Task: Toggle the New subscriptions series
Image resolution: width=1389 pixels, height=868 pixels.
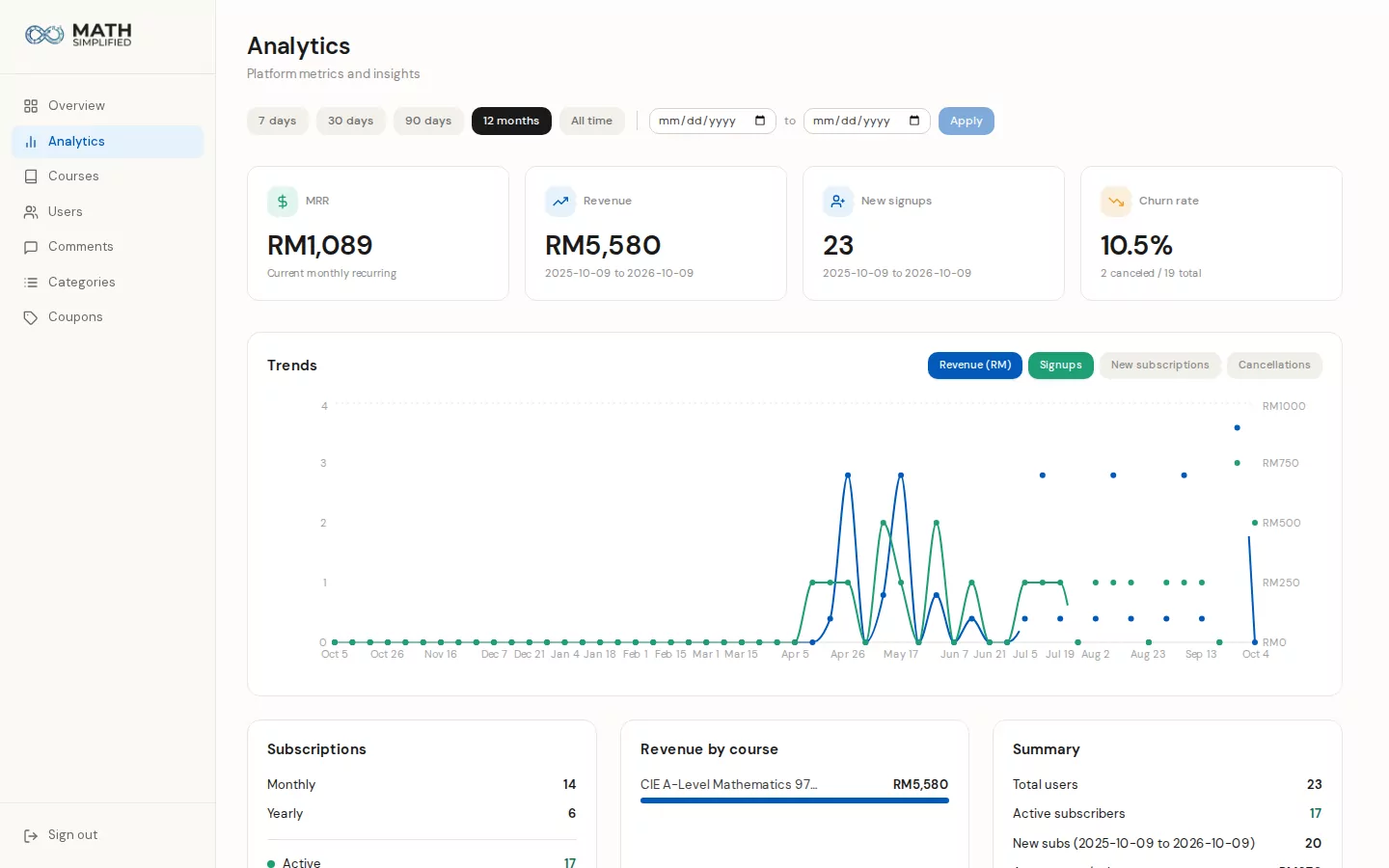Action: 1160,366
